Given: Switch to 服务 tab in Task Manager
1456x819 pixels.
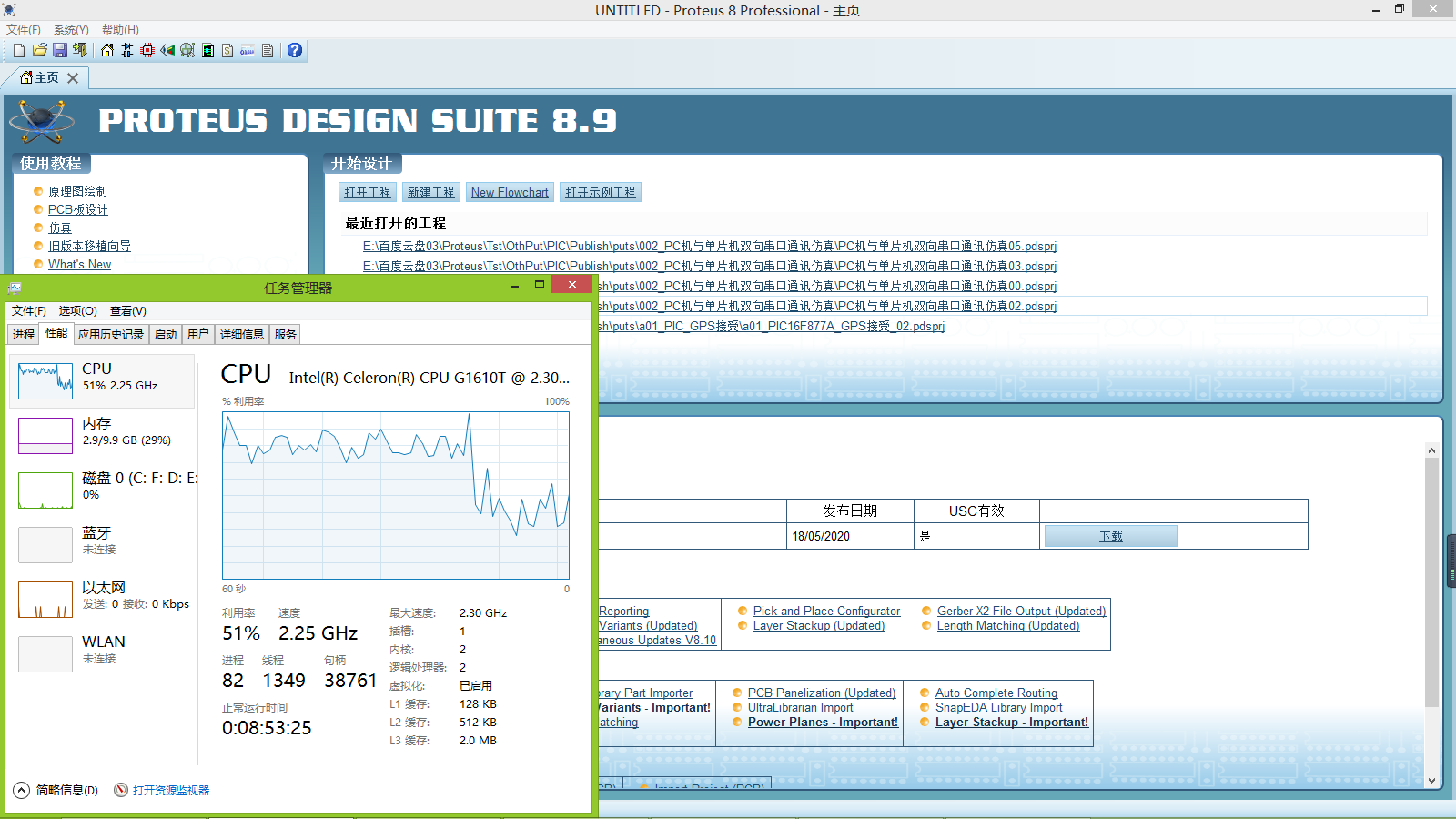Looking at the screenshot, I should click(x=286, y=335).
